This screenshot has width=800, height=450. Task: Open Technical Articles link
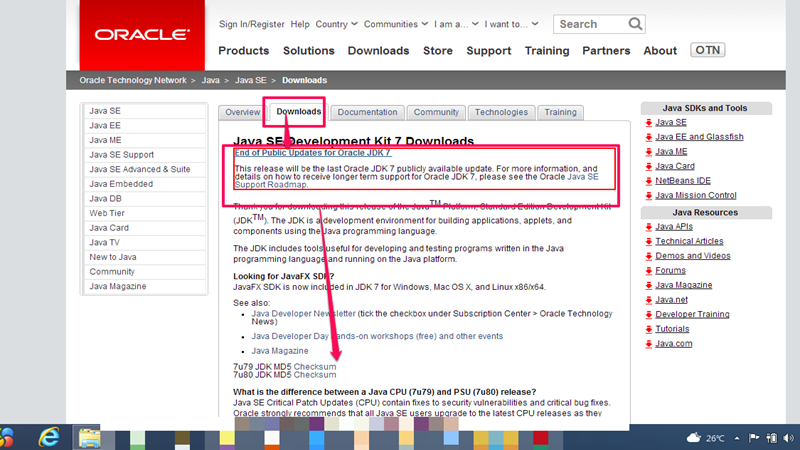pos(689,241)
